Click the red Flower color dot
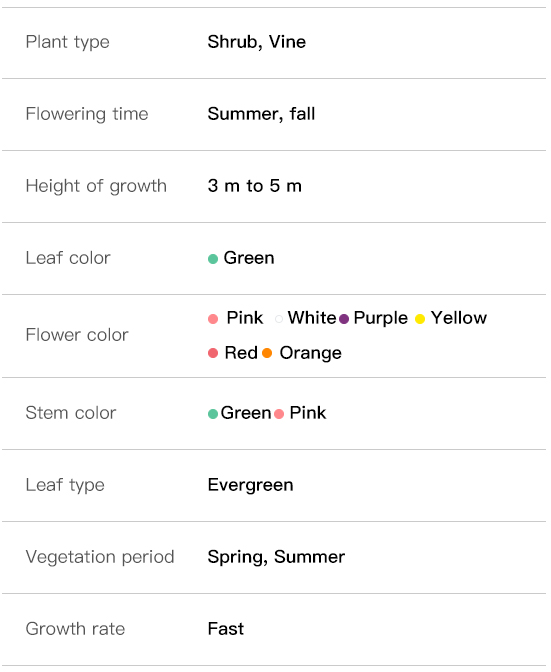Viewport: 551px width, 672px height. [x=213, y=353]
